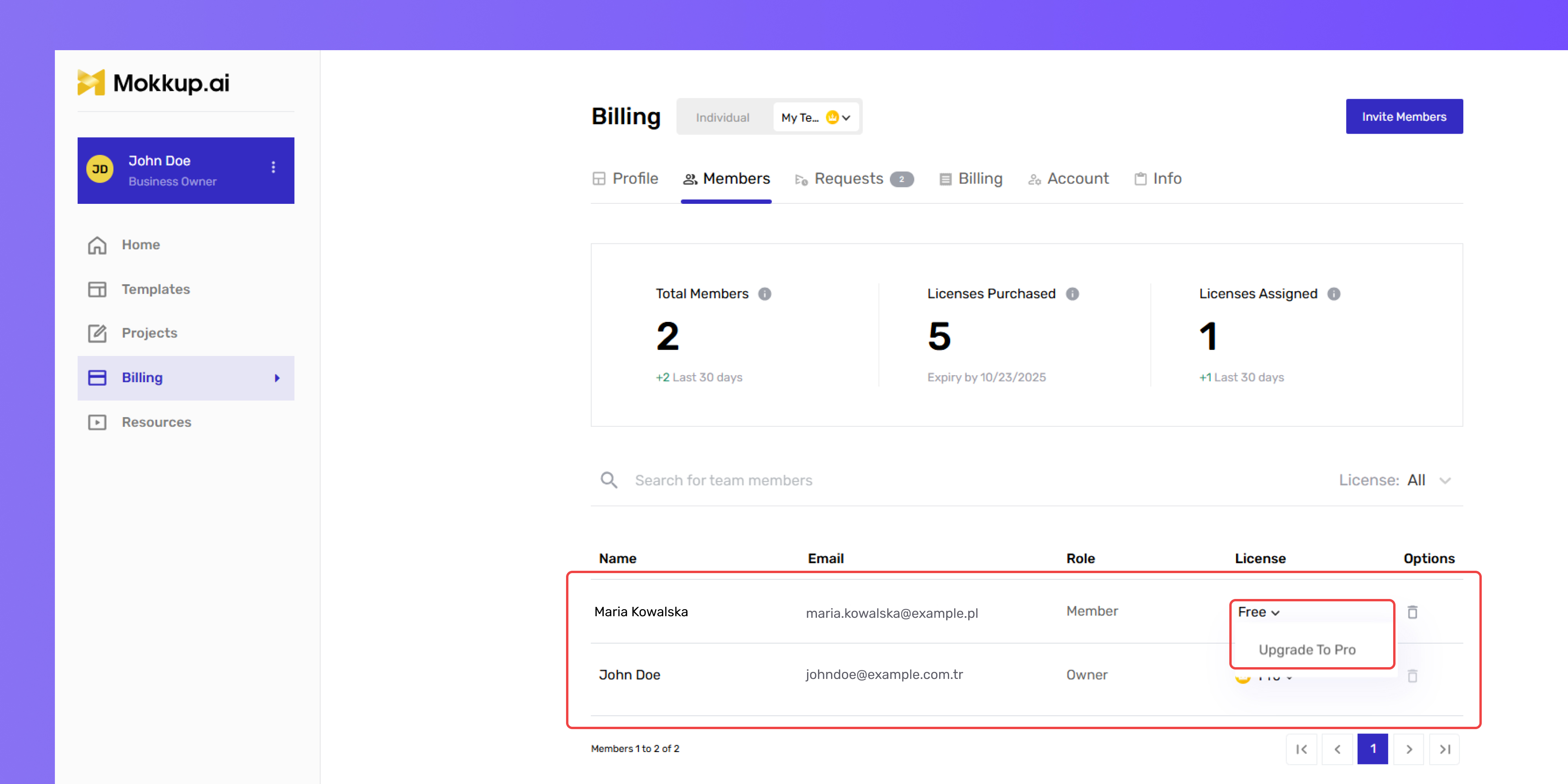
Task: Click the Licenses Purchased info icon
Action: click(x=1073, y=294)
